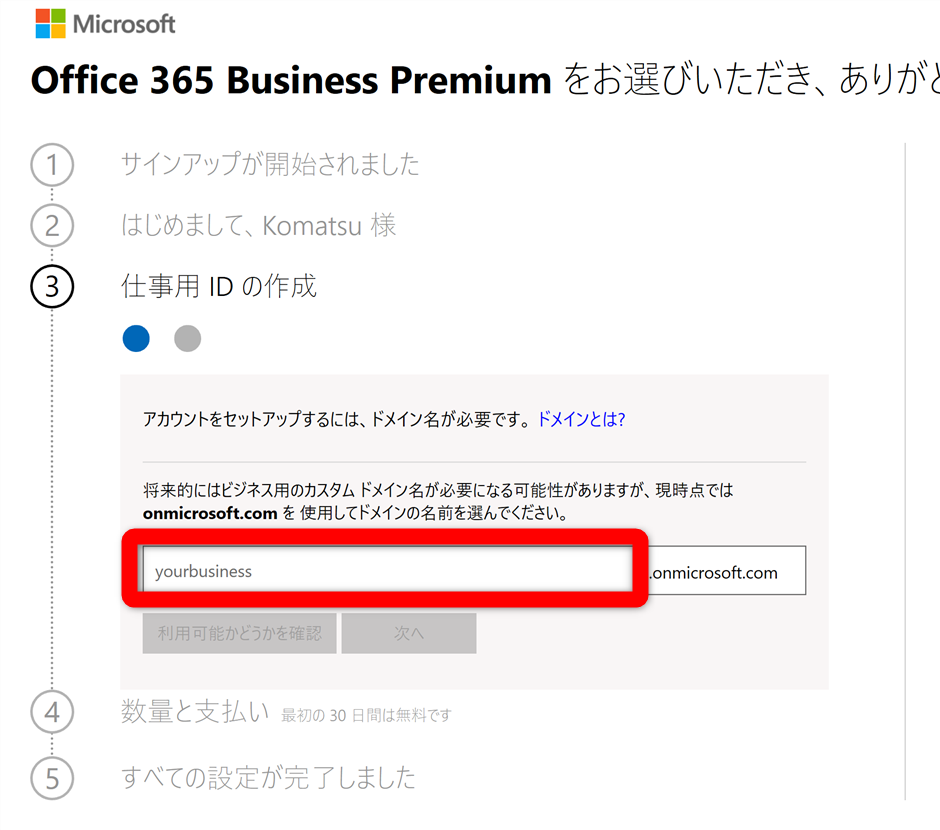Click the step 5 circle icon
The width and height of the screenshot is (940, 830).
52,777
